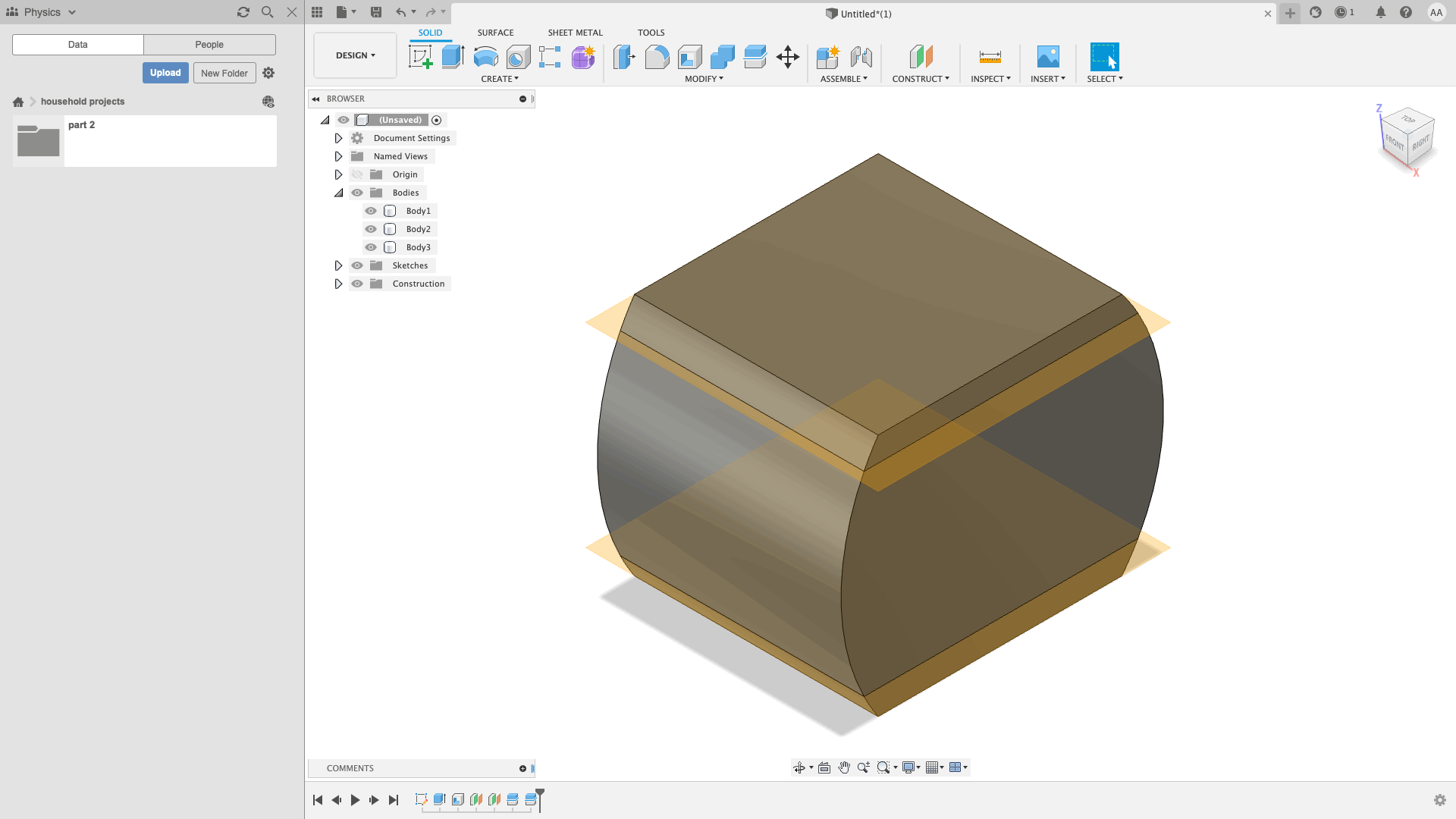The height and width of the screenshot is (819, 1456).
Task: Select the Press Pull tool
Action: click(x=624, y=57)
